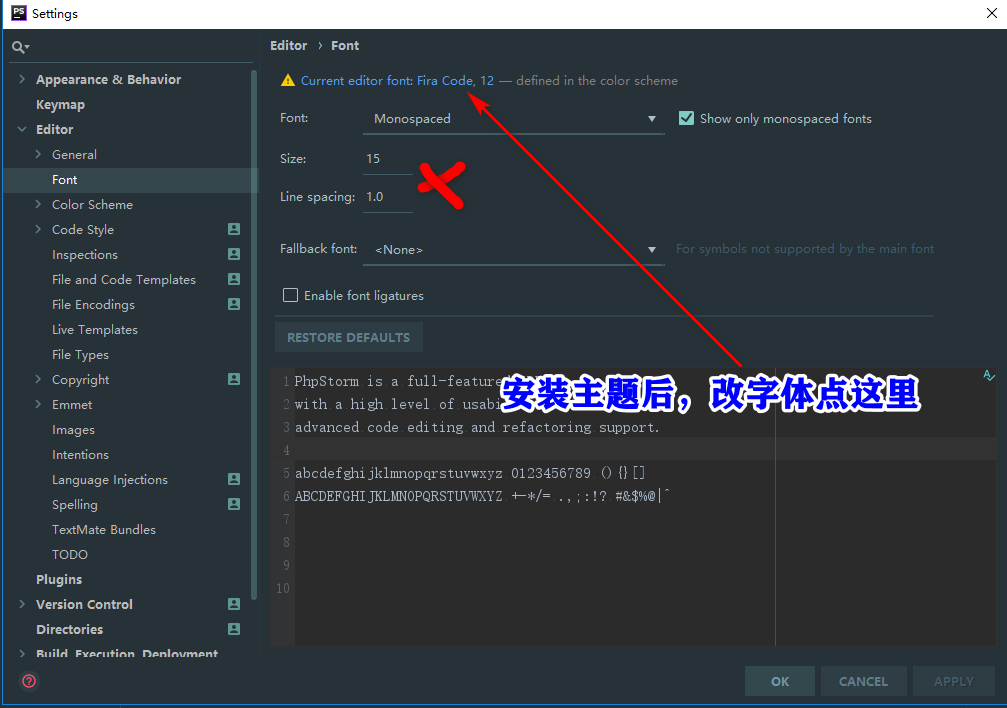The width and height of the screenshot is (1007, 708).
Task: Open help with the question mark icon
Action: coord(29,681)
